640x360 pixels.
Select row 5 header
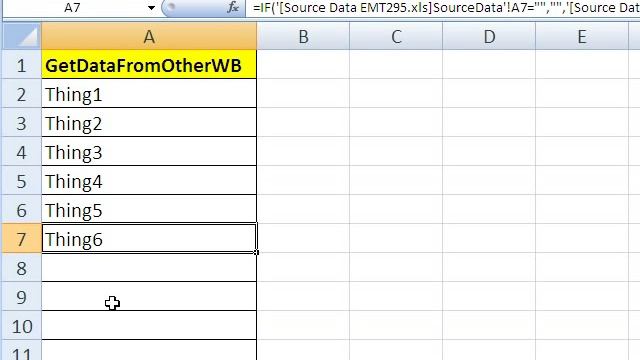point(22,181)
